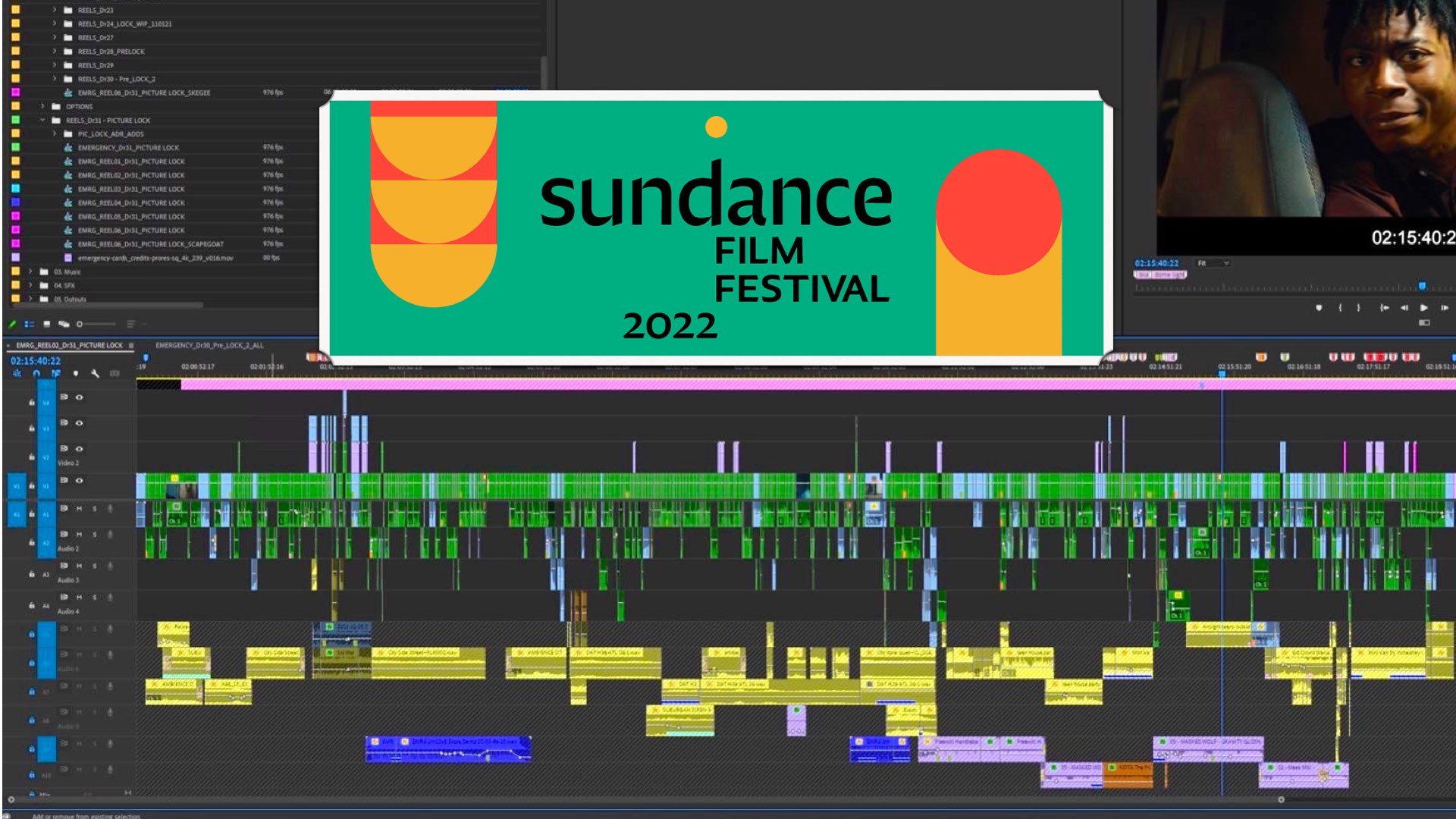Solo the A1 audio track

(x=95, y=509)
